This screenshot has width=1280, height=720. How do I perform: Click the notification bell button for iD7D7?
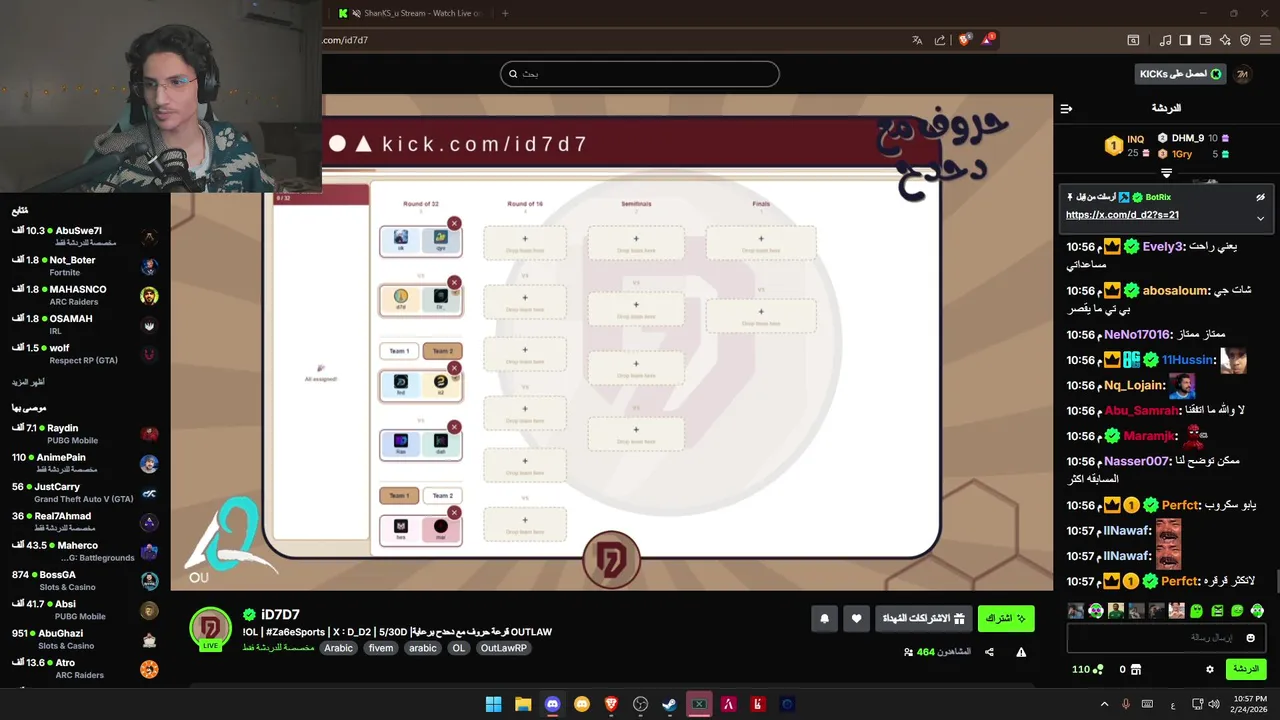pyautogui.click(x=825, y=619)
